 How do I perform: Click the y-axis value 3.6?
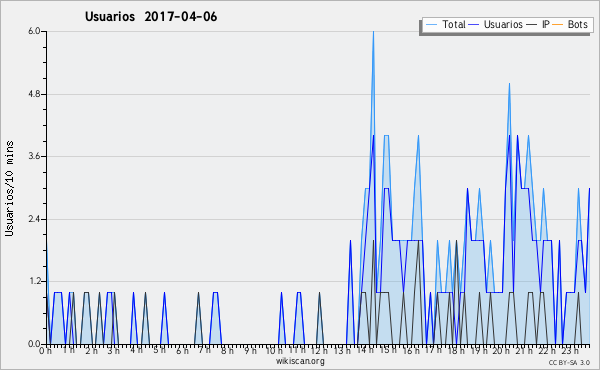coord(35,156)
